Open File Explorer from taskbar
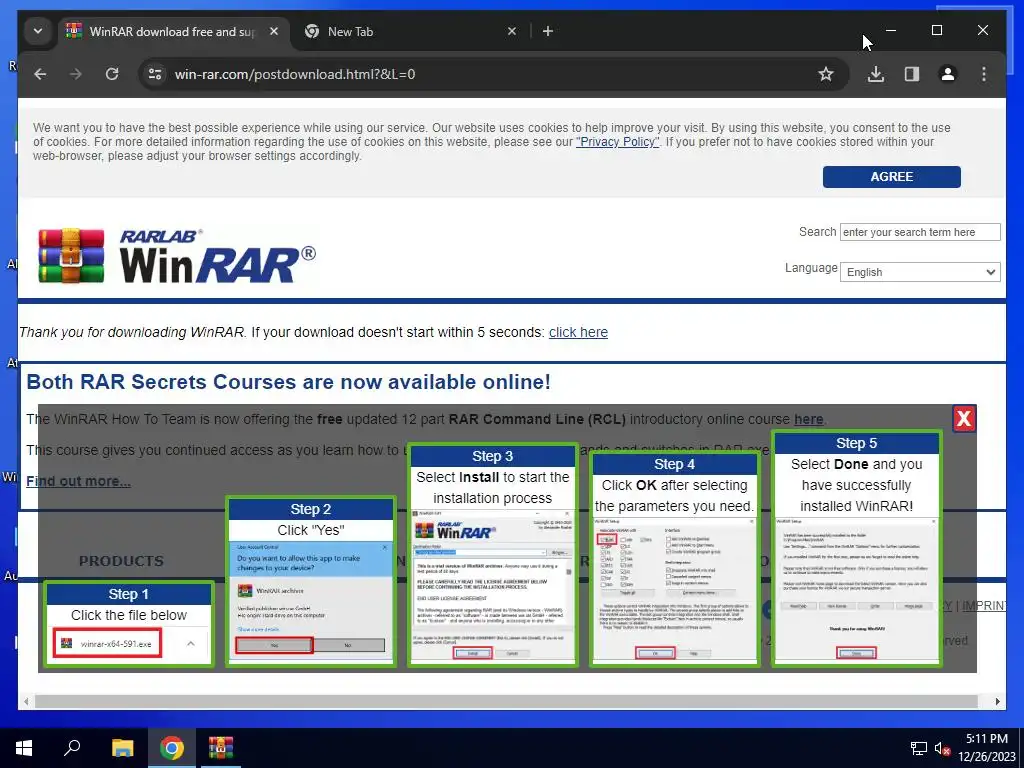Screen dimensions: 1024x768 (122, 748)
